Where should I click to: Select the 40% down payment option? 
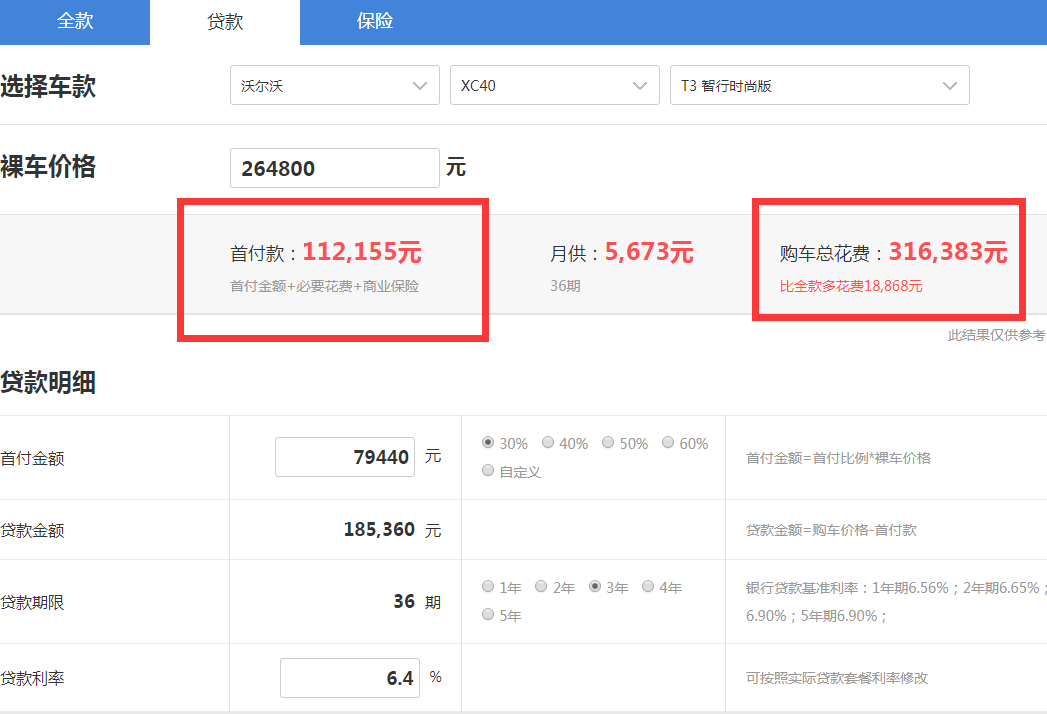[x=548, y=442]
